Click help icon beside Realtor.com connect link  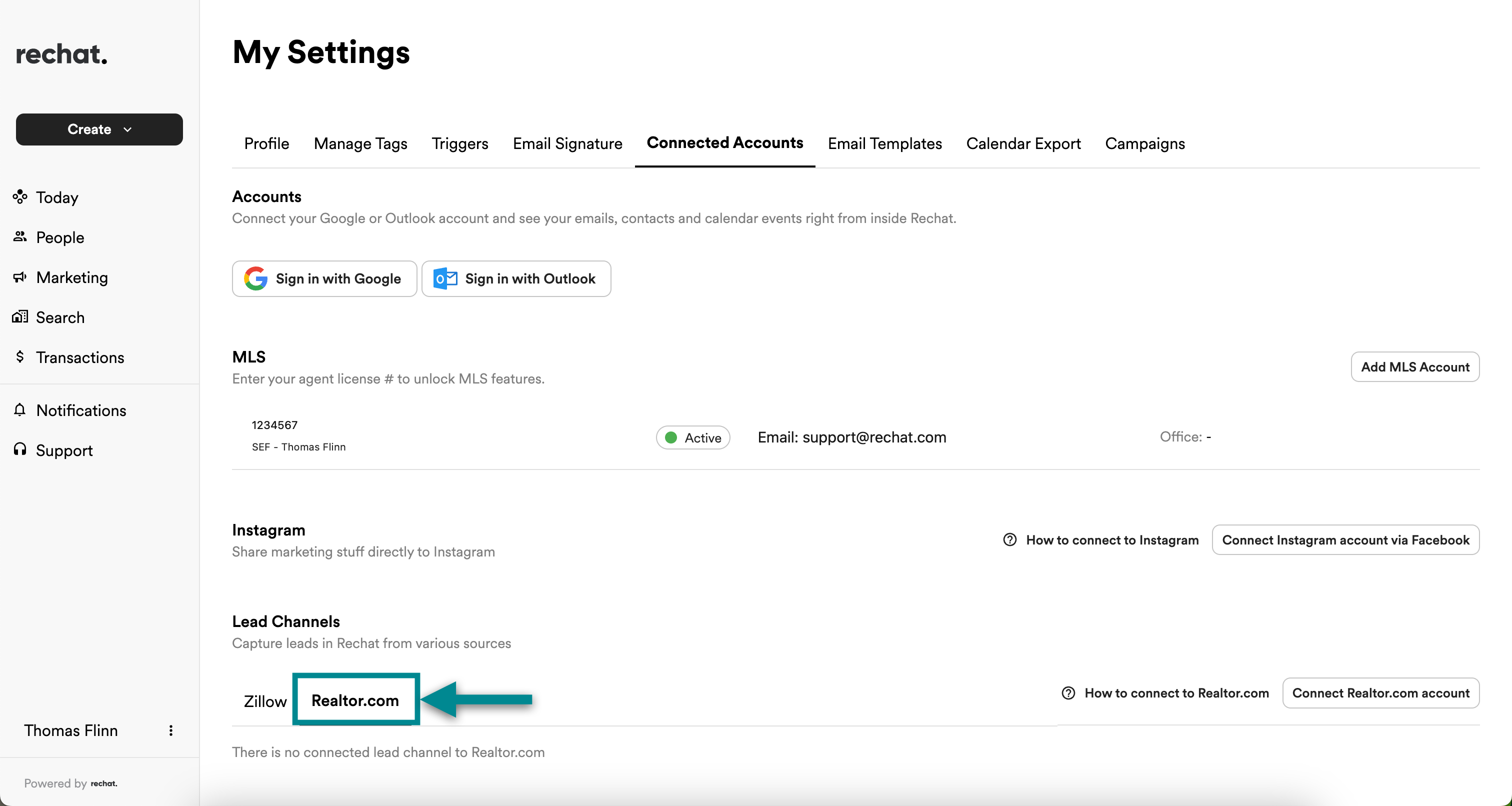(x=1068, y=692)
